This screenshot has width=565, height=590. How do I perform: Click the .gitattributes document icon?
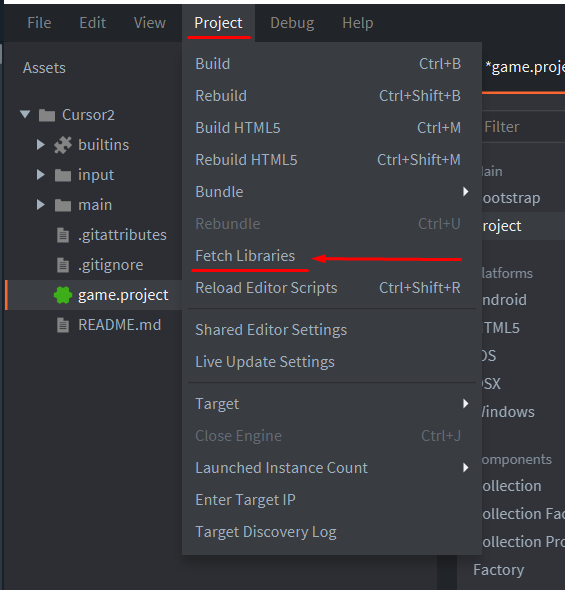pyautogui.click(x=63, y=235)
